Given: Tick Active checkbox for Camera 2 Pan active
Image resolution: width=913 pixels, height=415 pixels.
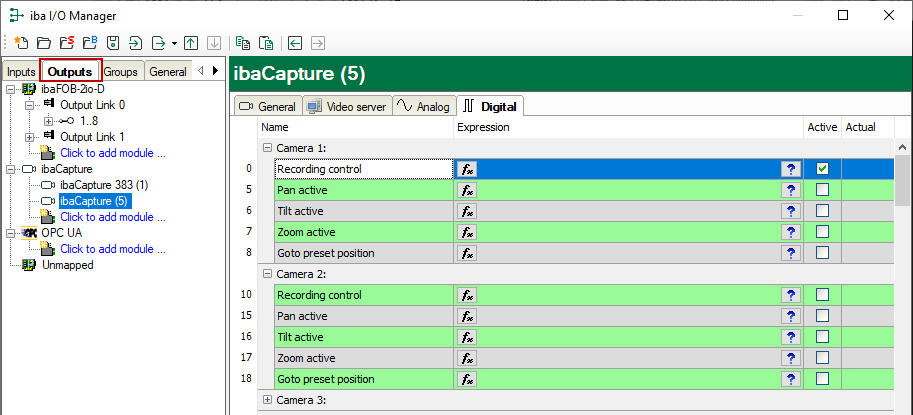Looking at the screenshot, I should pos(822,316).
